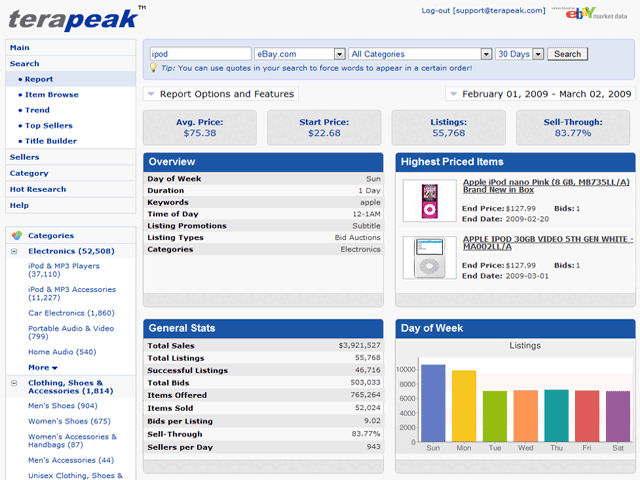
Task: Click the Overview panel header
Action: [263, 162]
